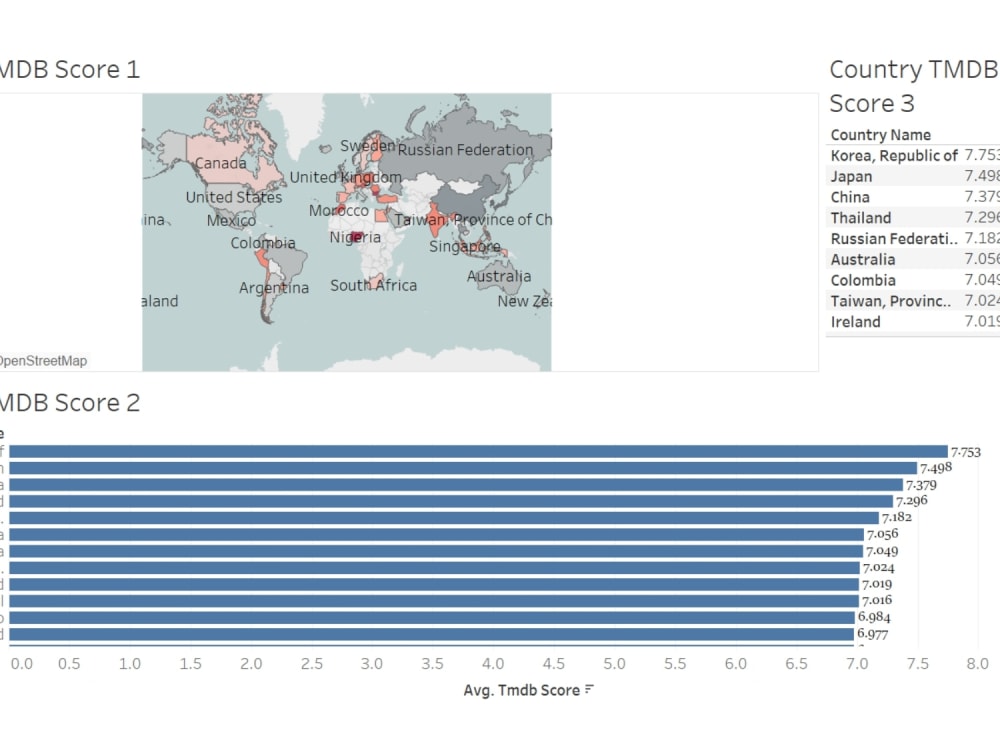Select Australia on the map view
This screenshot has height=750, width=1000.
(500, 276)
